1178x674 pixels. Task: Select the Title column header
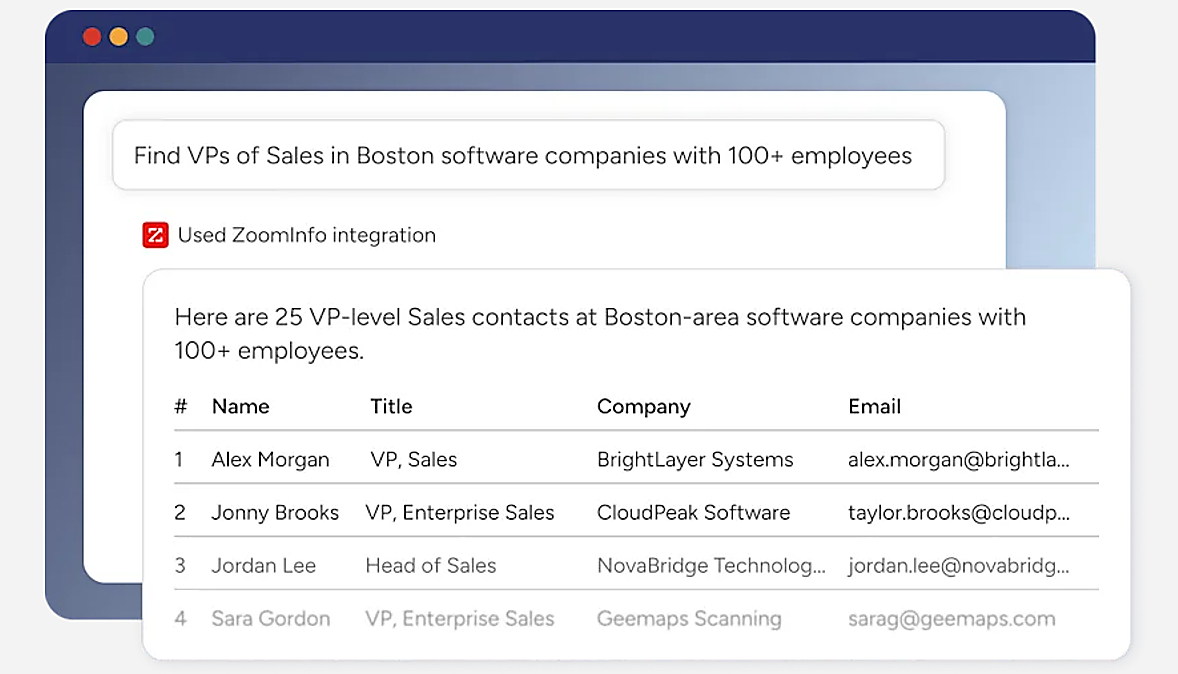391,407
